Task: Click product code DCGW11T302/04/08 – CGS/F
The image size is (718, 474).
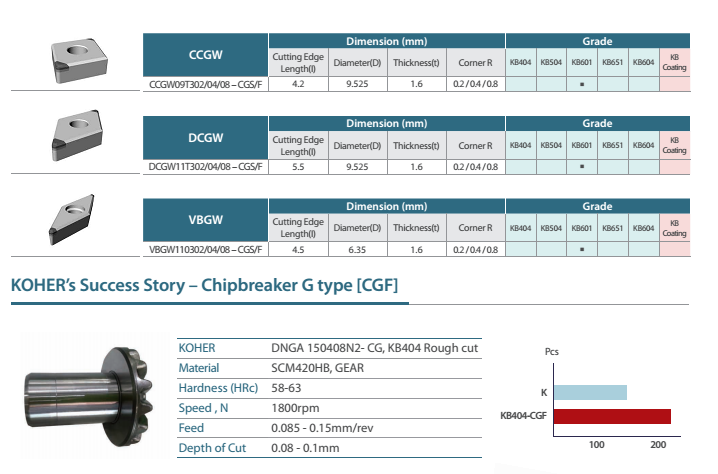Action: click(206, 167)
